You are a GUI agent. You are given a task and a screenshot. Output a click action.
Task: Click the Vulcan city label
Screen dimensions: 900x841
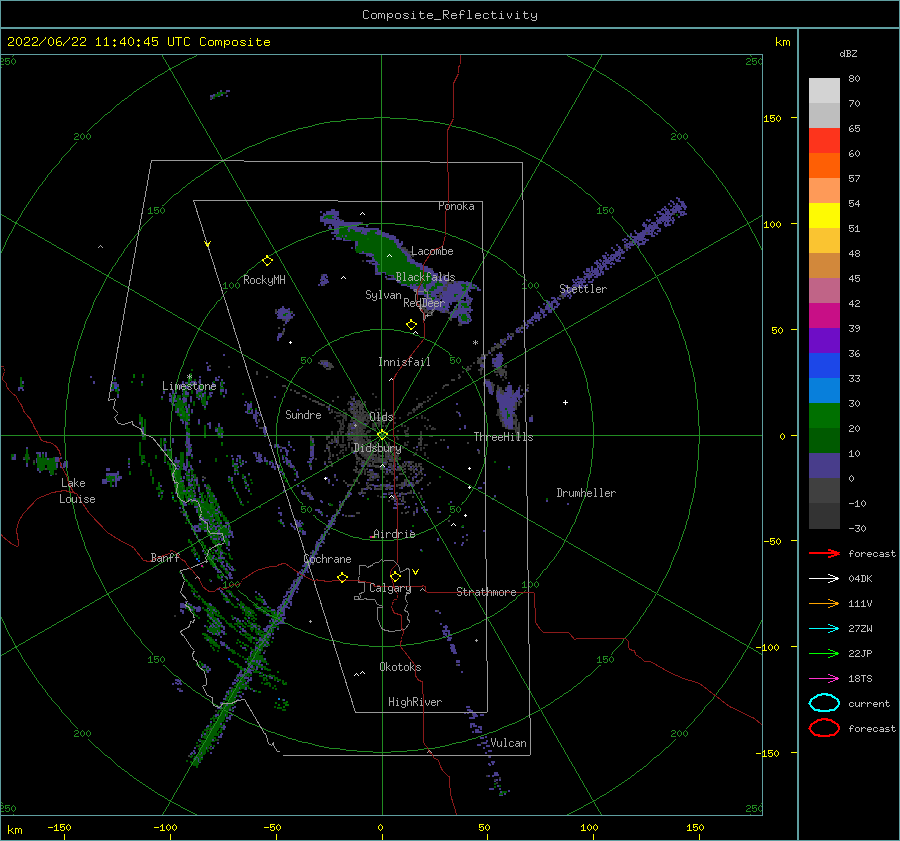pyautogui.click(x=508, y=743)
